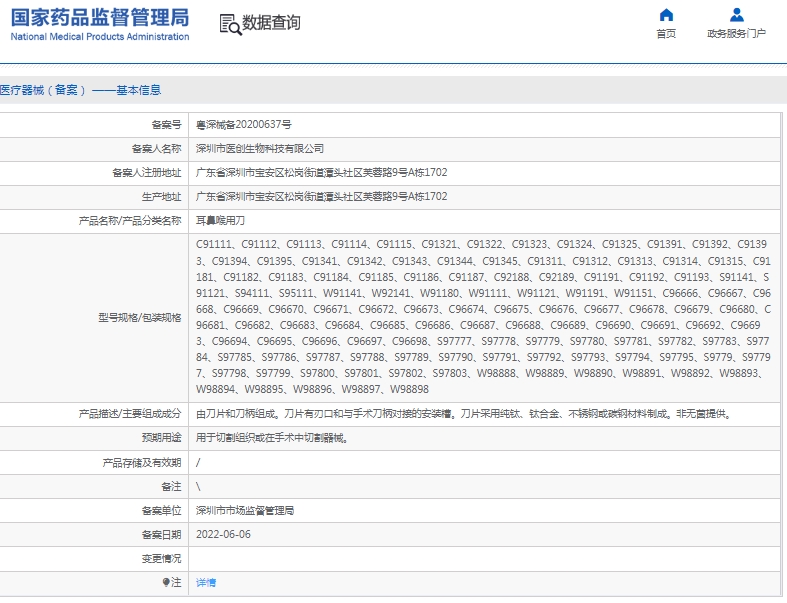Click the backslash value in 备注 row
Viewport: 787px width, 603px height.
tap(198, 487)
